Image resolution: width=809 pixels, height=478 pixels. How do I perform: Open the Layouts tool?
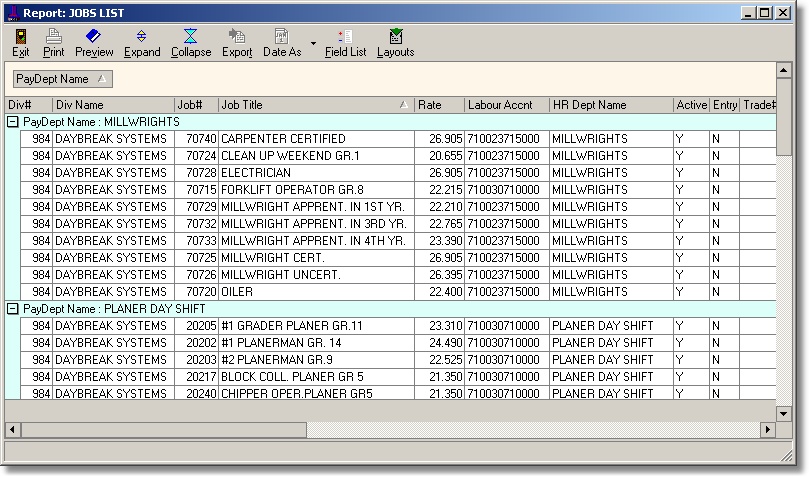[395, 43]
